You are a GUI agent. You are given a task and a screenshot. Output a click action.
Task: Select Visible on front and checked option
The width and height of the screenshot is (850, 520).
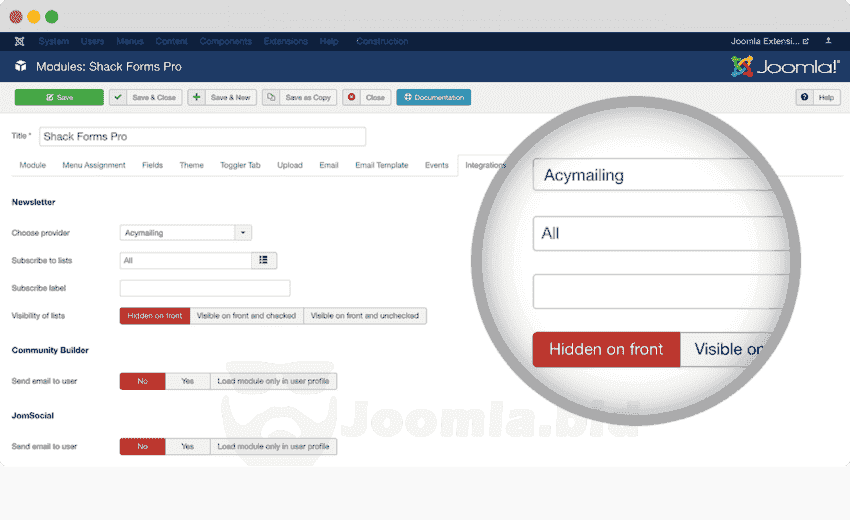point(246,315)
